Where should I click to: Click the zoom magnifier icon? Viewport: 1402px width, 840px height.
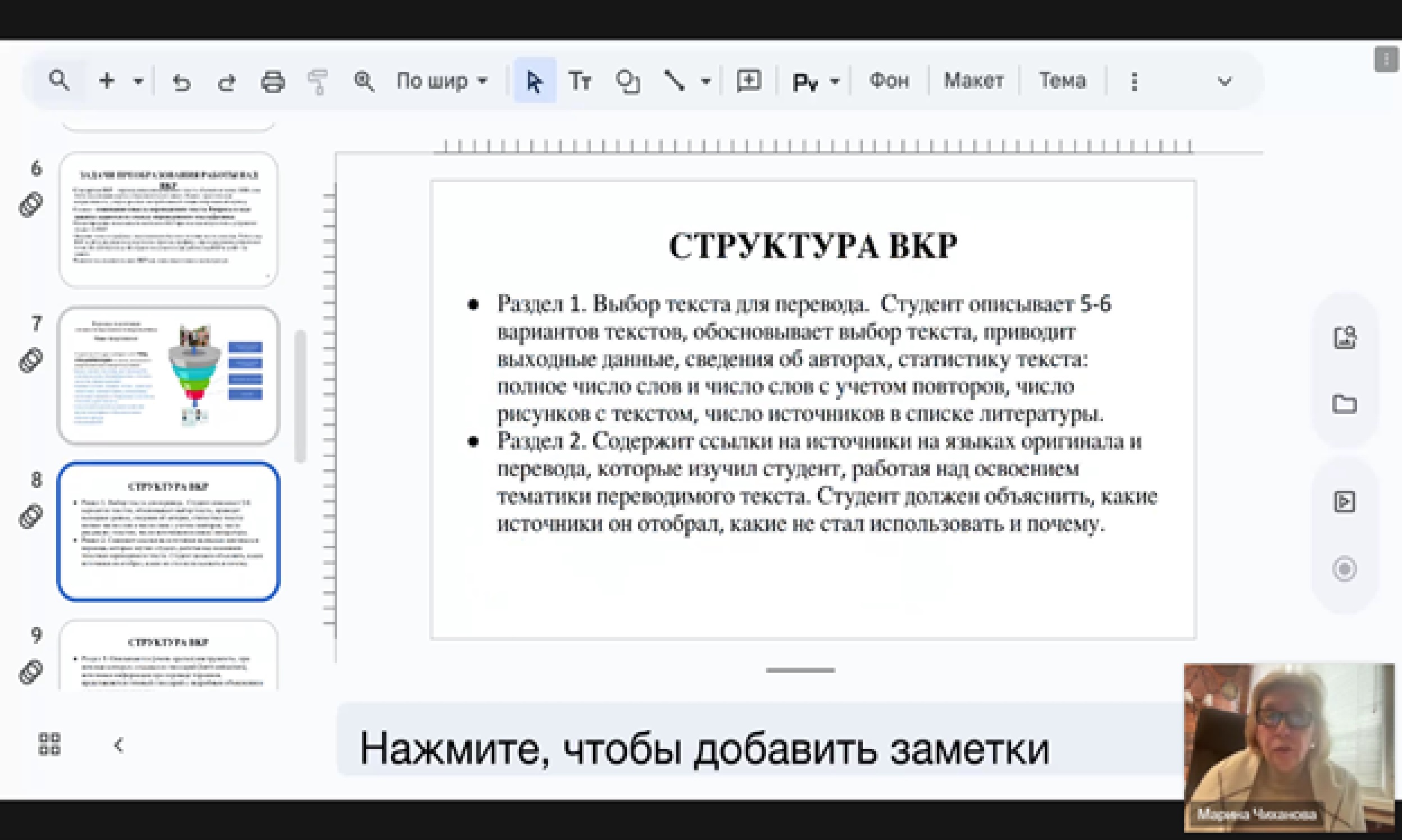pos(363,81)
